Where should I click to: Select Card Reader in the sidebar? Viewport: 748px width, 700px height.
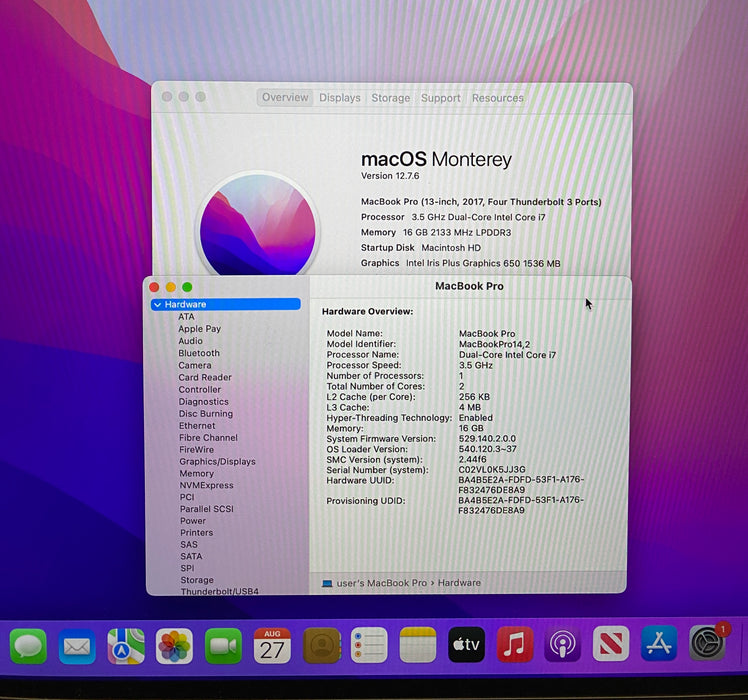[205, 377]
